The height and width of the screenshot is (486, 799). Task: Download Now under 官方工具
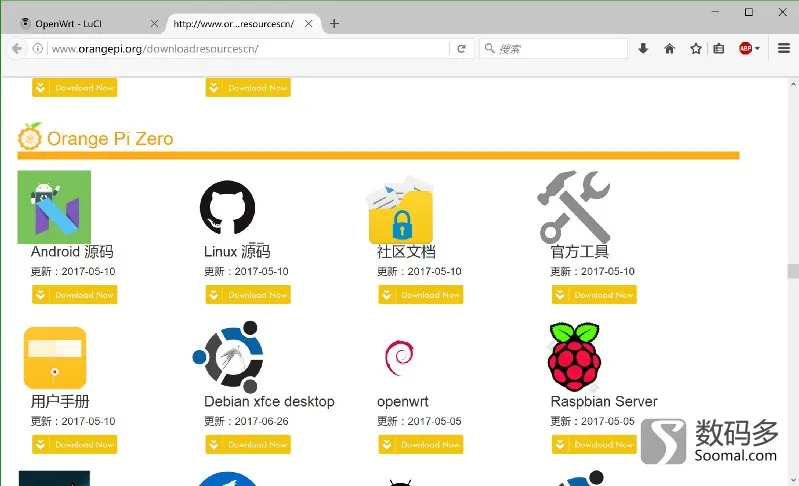coord(594,295)
